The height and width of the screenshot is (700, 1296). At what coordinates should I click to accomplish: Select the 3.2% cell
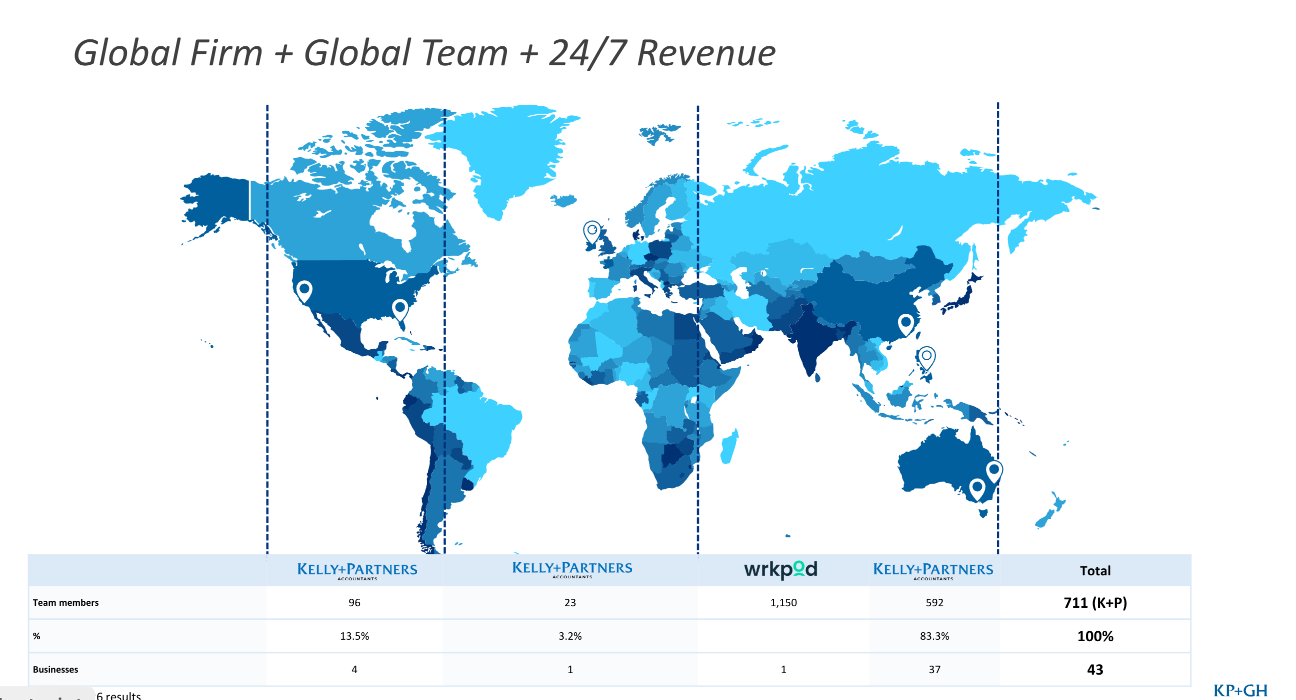point(570,636)
